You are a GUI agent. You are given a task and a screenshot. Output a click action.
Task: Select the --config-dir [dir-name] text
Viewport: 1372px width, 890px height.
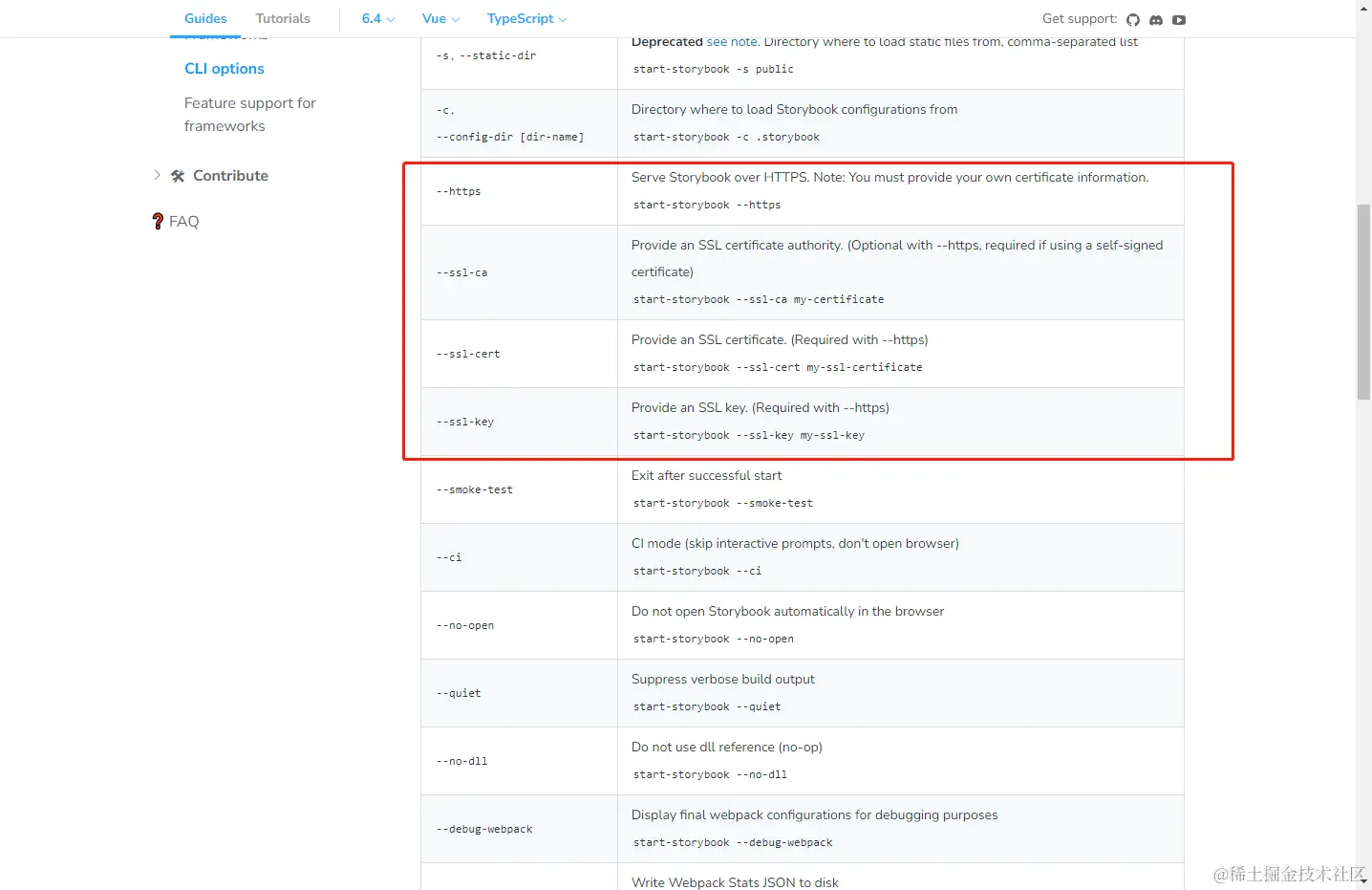point(509,137)
